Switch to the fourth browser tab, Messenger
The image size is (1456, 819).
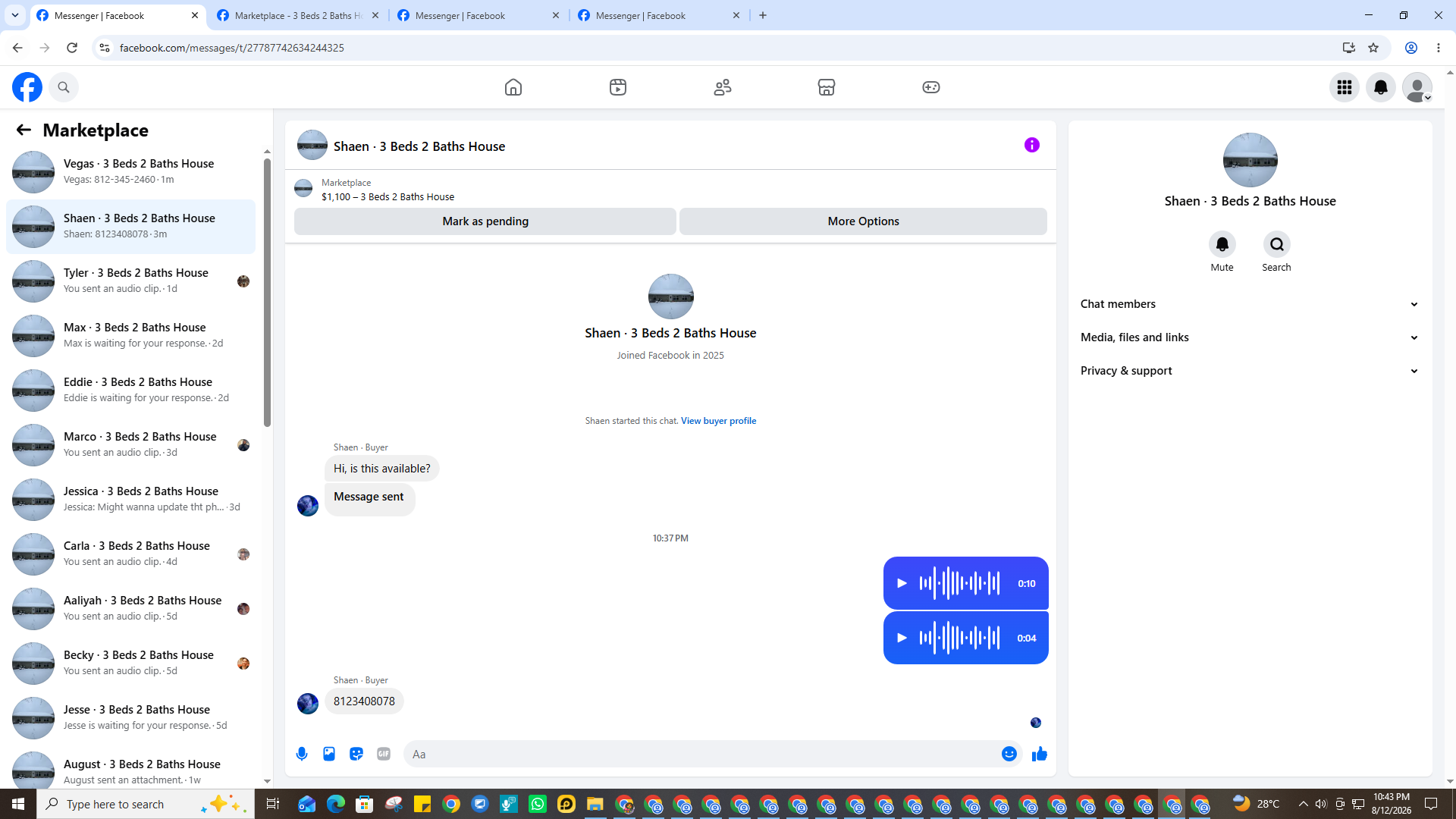(659, 15)
